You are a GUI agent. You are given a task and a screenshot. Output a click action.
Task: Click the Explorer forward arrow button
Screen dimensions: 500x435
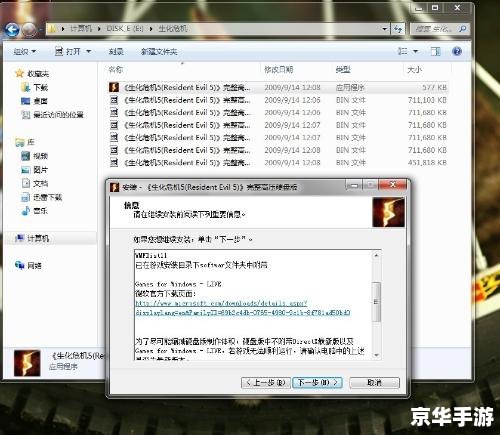(x=29, y=30)
